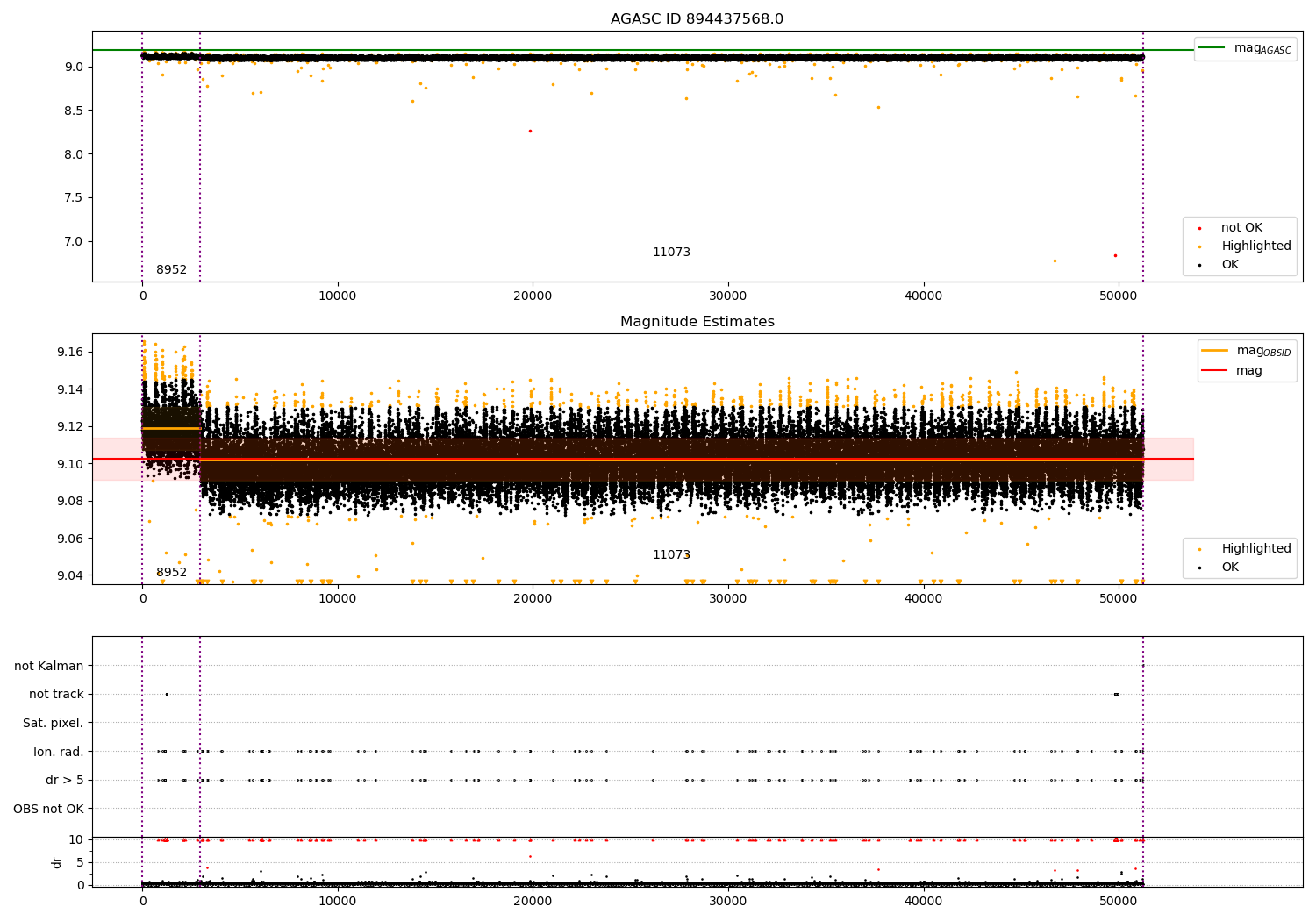Click the 'OK' marker in Magnitude Estimates legend
The width and height of the screenshot is (1316, 921).
(x=1200, y=568)
